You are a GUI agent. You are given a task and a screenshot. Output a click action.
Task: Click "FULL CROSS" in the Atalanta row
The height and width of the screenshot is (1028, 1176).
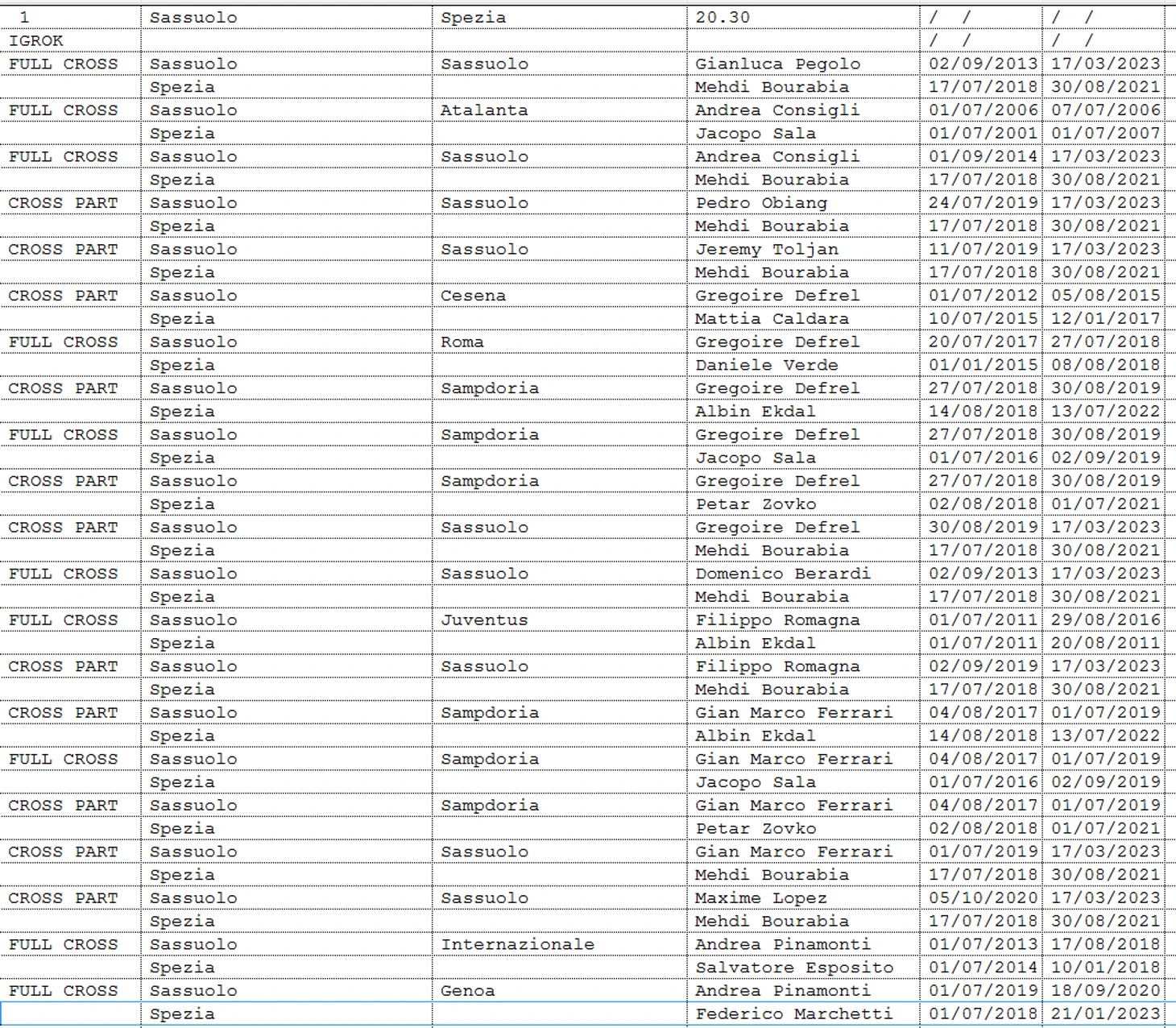[63, 110]
